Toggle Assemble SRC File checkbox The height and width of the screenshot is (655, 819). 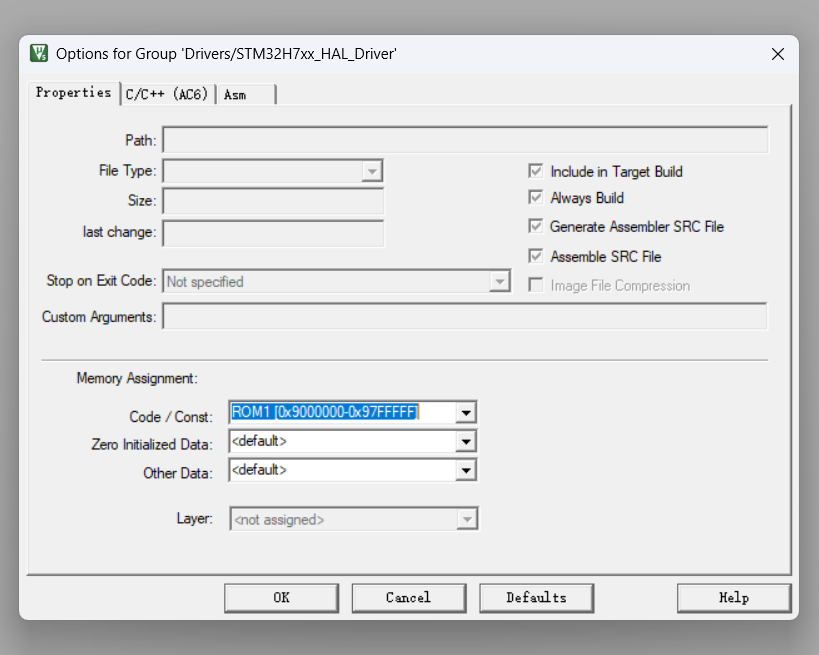point(535,256)
